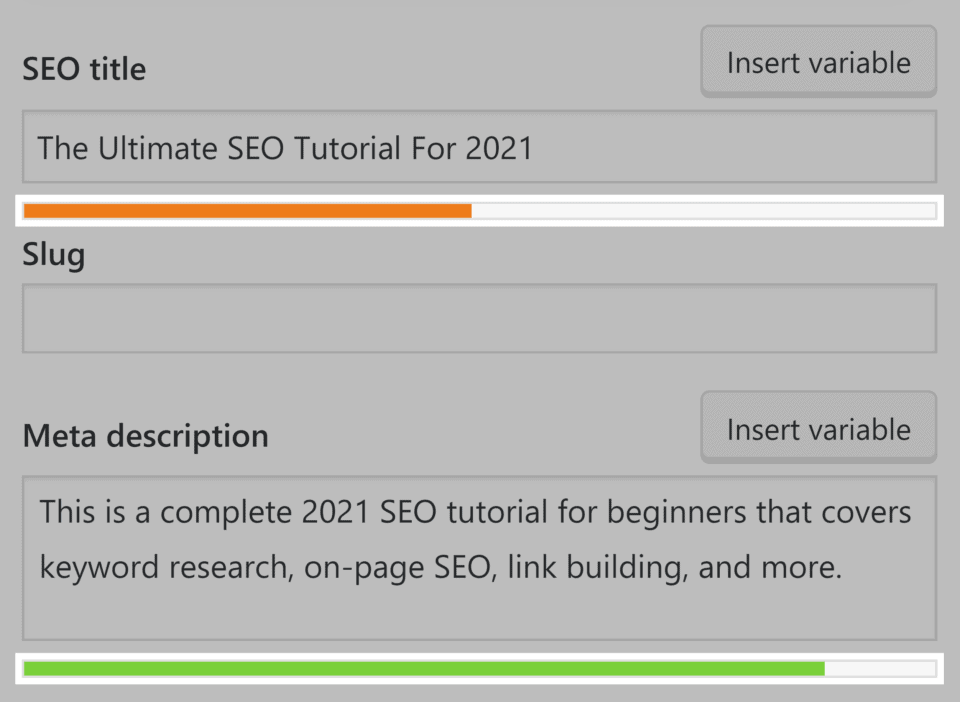Click the Slug box to start typing a slug
This screenshot has height=702, width=960.
[x=478, y=318]
